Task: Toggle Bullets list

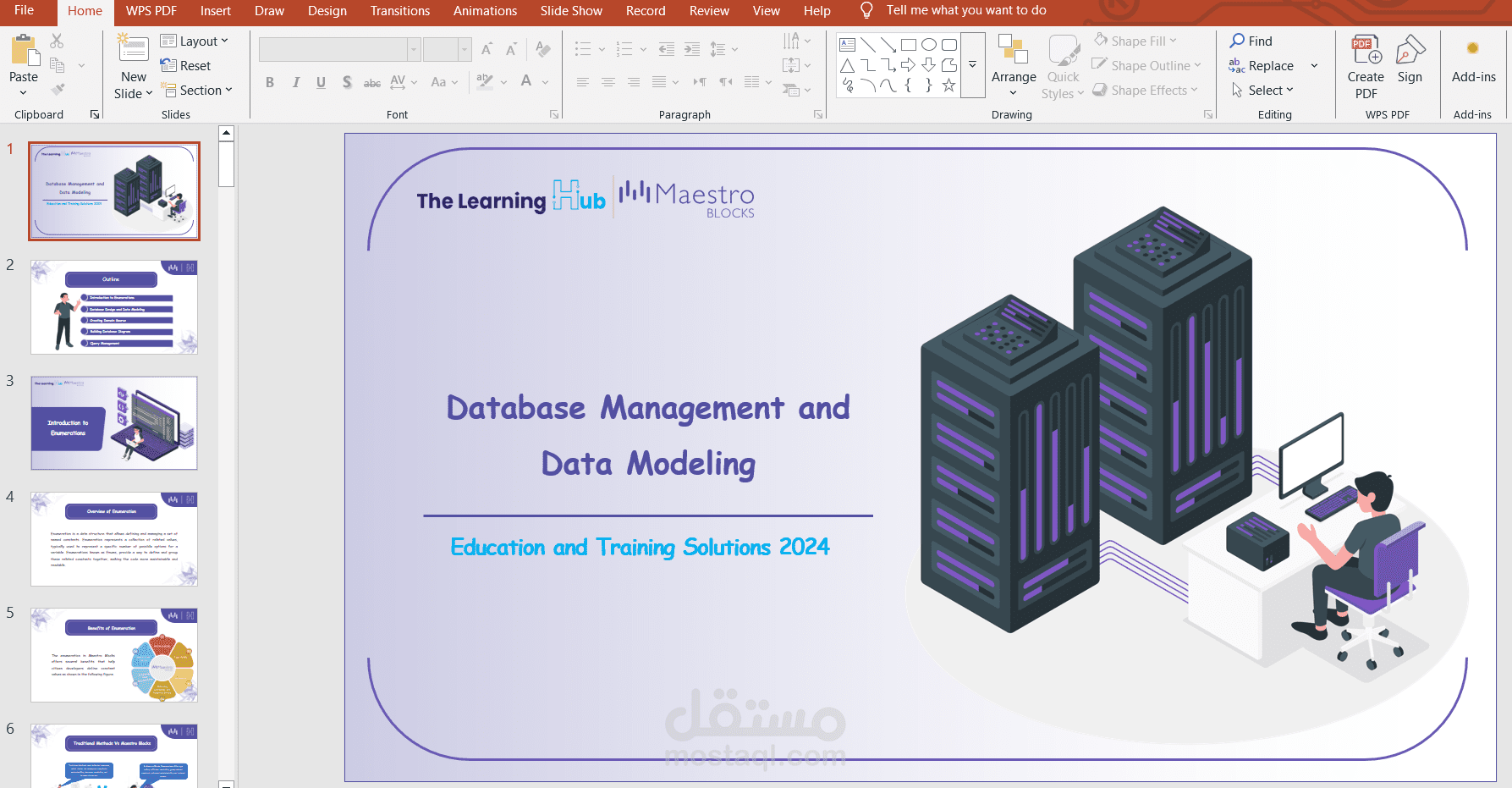Action: 583,49
